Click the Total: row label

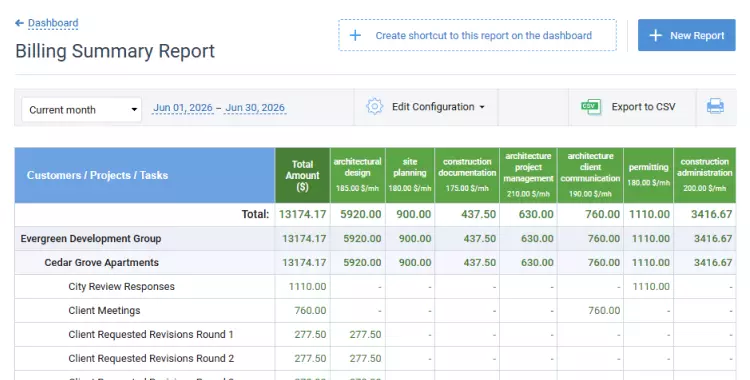click(x=255, y=214)
